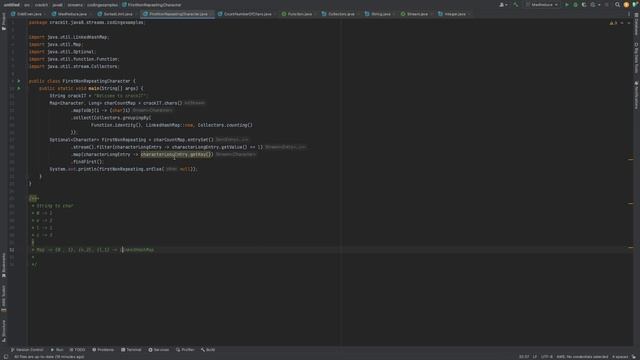Click characterLongEntry.getKey() highlighted expression
Viewport: 640px width, 360px height.
coord(176,154)
